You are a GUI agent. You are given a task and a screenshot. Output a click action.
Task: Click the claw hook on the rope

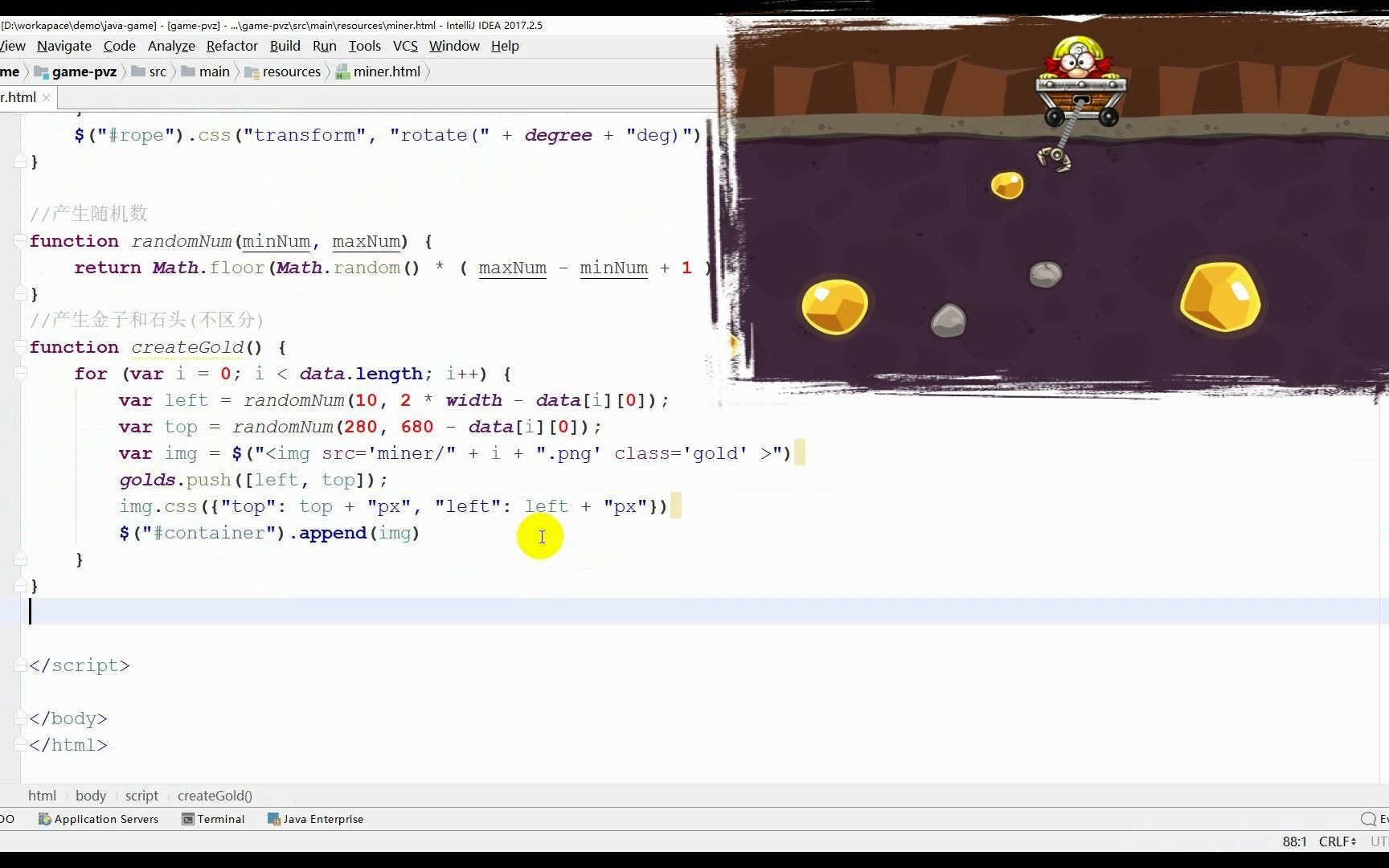(1055, 158)
